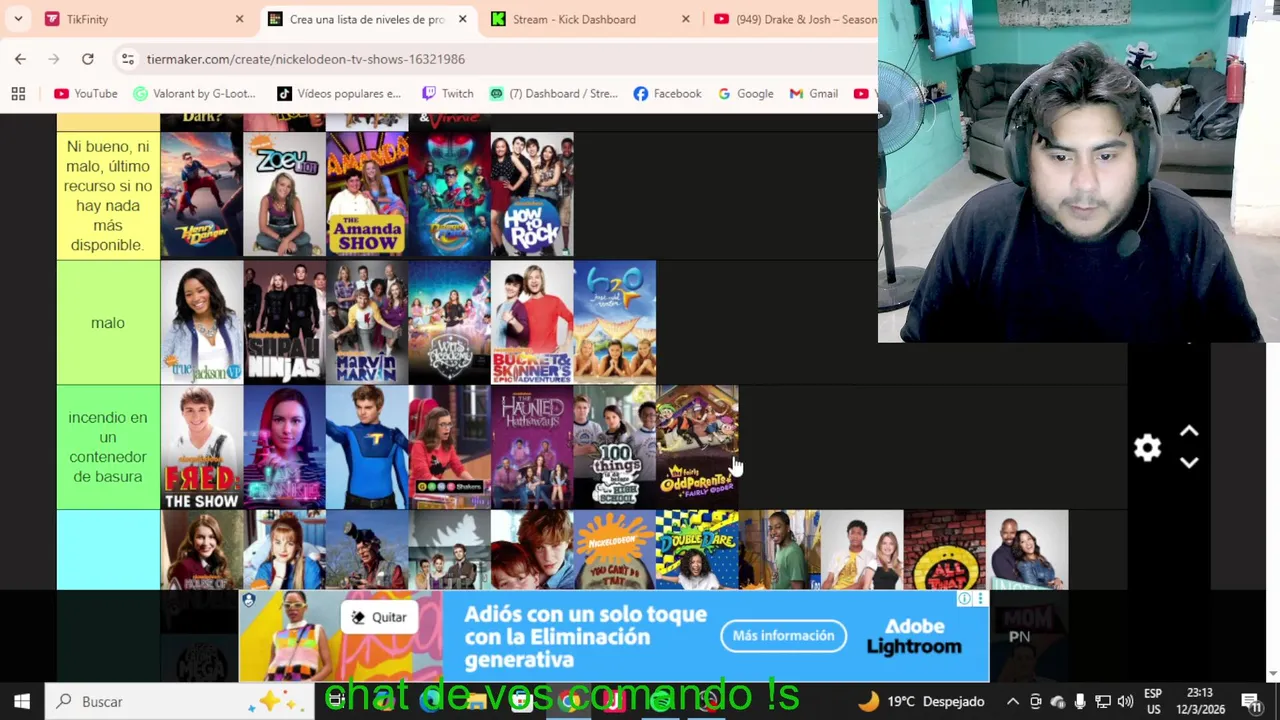Open the Windows notification center
This screenshot has width=1280, height=720.
(x=1250, y=701)
